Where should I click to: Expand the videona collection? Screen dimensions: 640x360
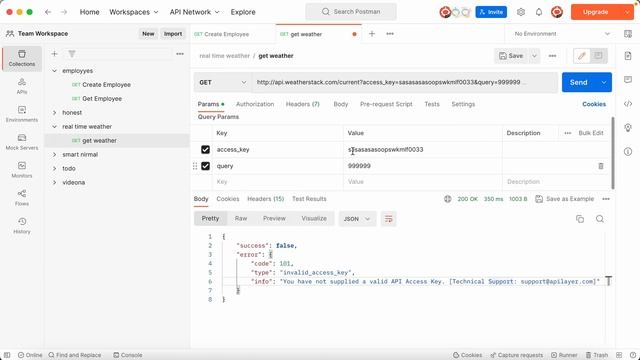54,182
